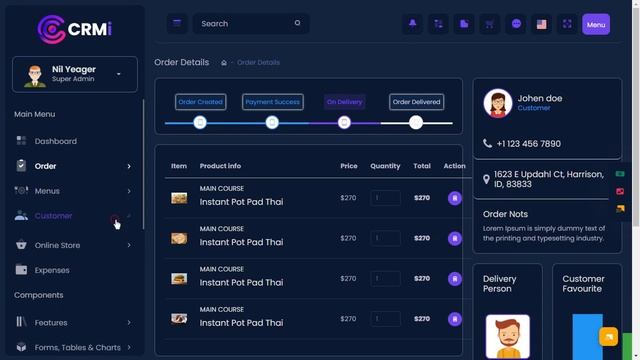Click the fourth row quantity field
This screenshot has width=640, height=360.
(385, 319)
